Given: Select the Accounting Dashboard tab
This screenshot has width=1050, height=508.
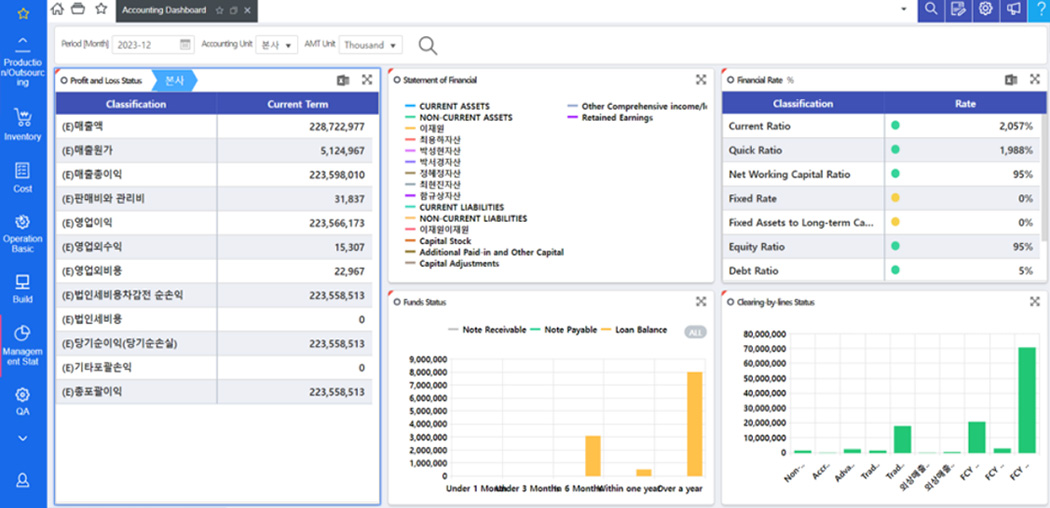Looking at the screenshot, I should pyautogui.click(x=164, y=10).
